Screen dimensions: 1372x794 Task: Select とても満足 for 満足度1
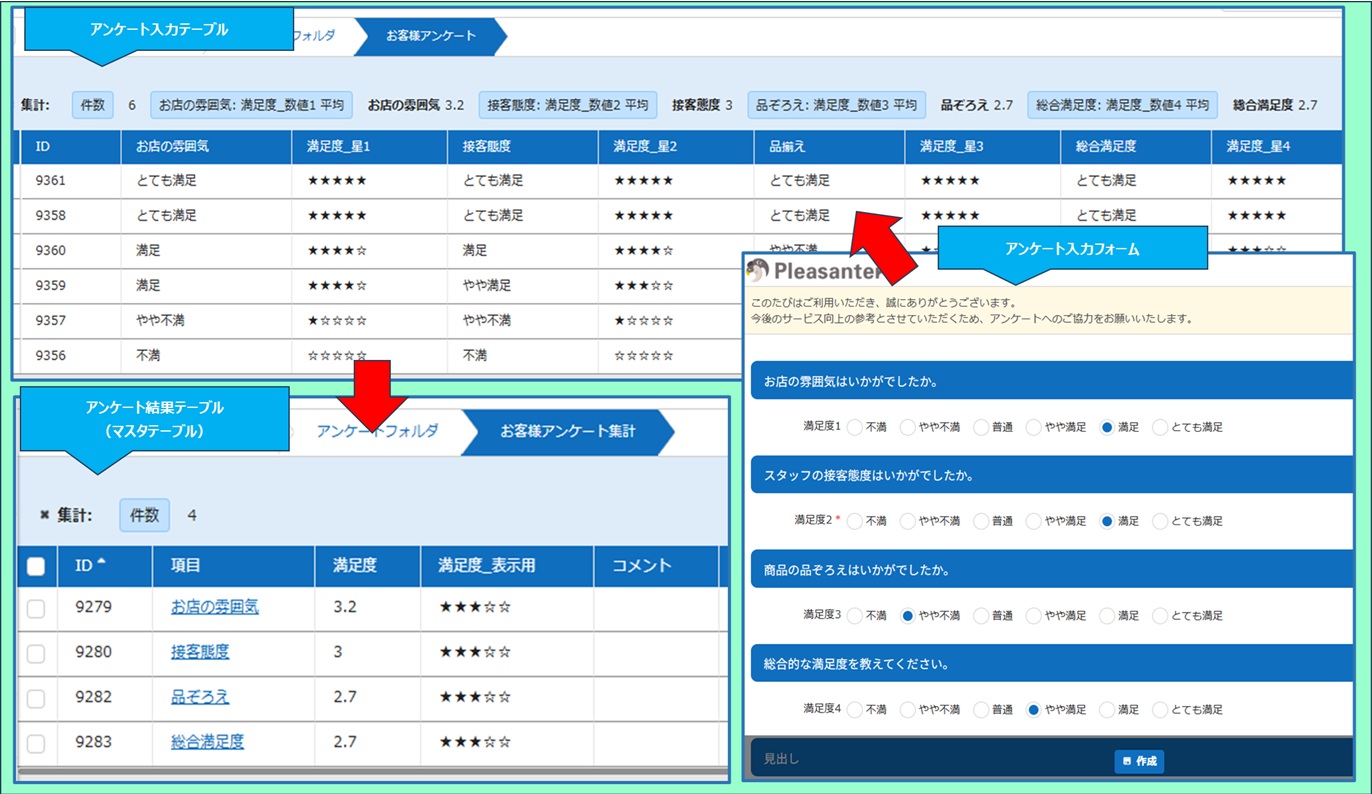click(x=1160, y=427)
